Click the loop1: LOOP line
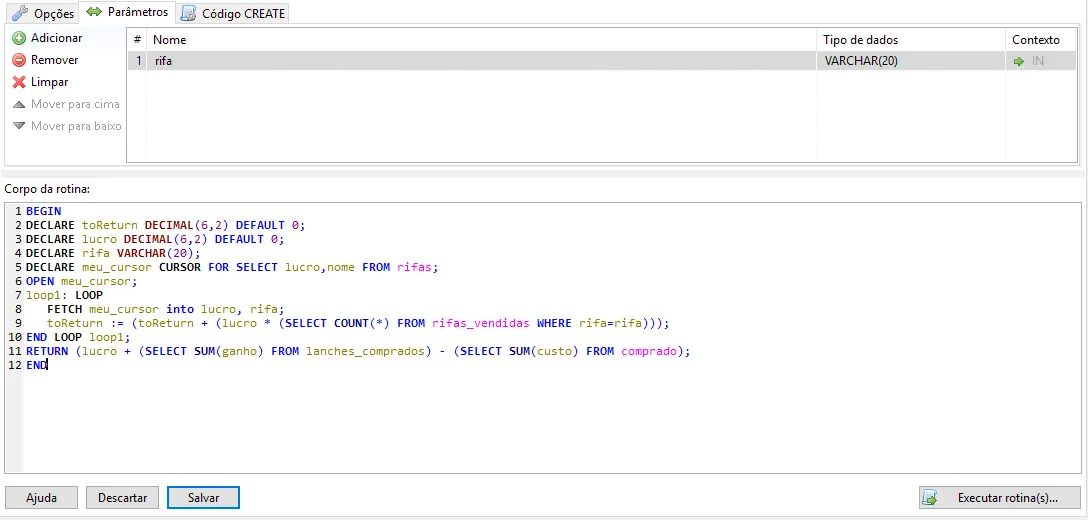This screenshot has height=520, width=1088. (65, 295)
